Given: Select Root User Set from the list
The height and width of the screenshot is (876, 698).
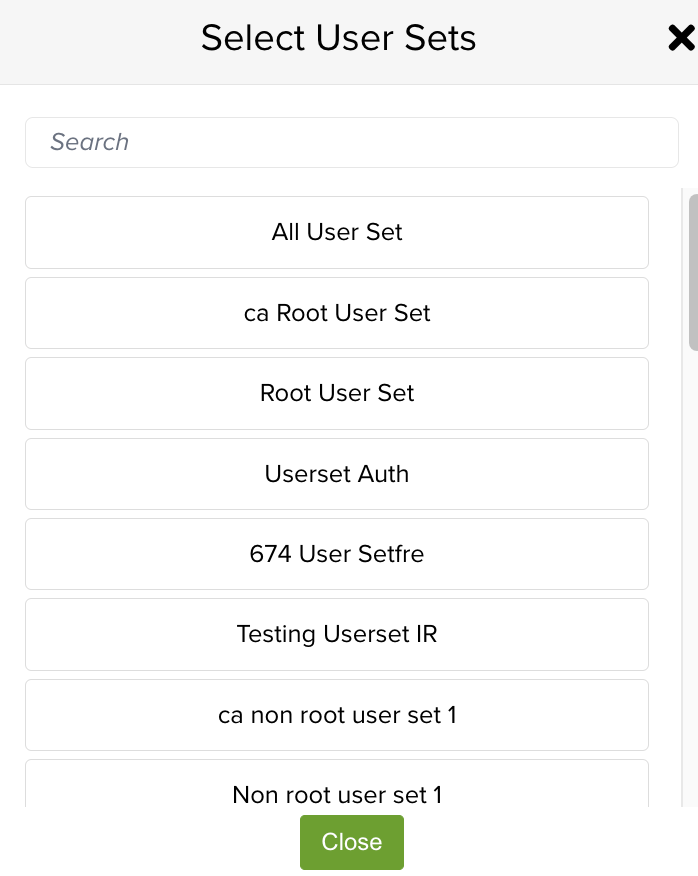Looking at the screenshot, I should [x=337, y=393].
